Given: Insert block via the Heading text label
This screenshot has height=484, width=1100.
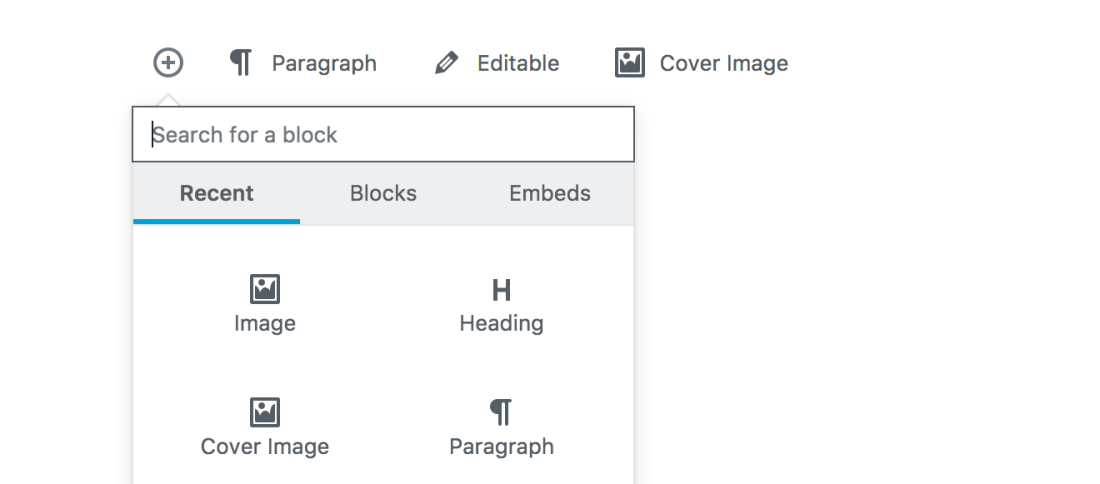Looking at the screenshot, I should point(501,324).
